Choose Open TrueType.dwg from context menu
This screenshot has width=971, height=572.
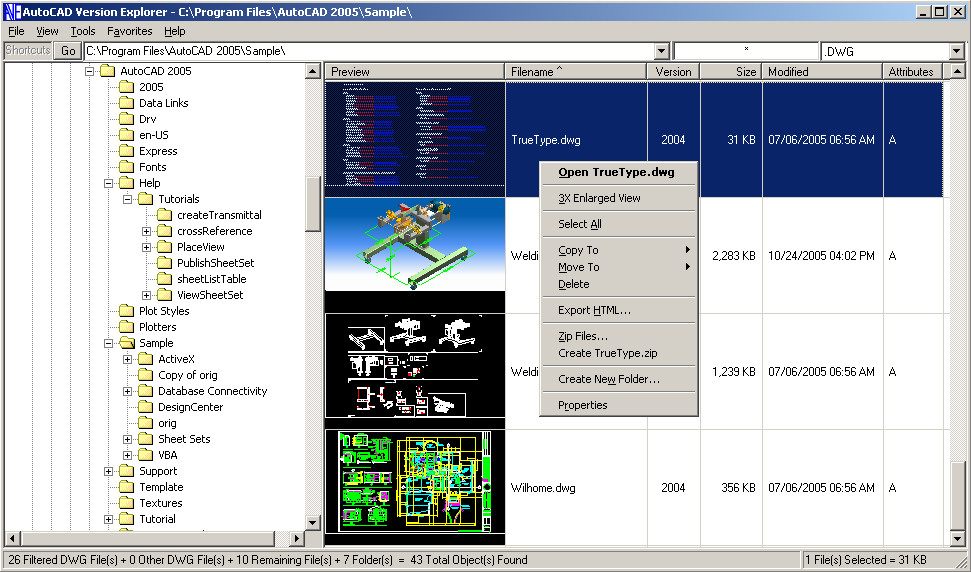619,173
